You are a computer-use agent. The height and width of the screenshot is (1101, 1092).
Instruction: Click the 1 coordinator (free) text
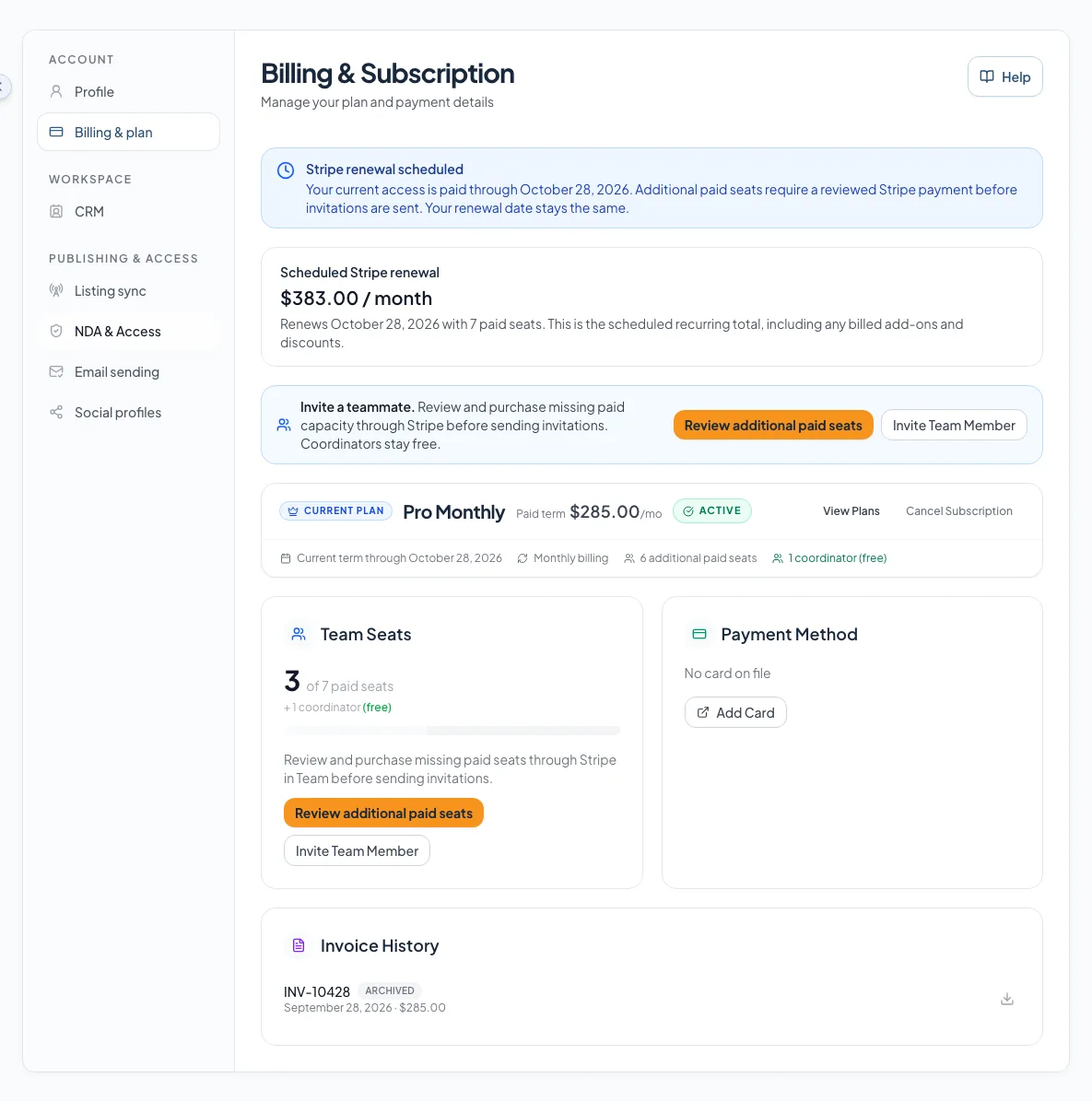(x=837, y=558)
